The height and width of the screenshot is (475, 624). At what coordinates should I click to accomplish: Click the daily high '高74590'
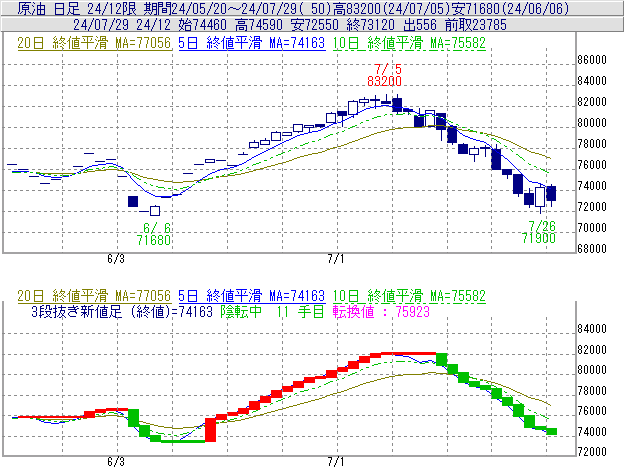tap(259, 25)
